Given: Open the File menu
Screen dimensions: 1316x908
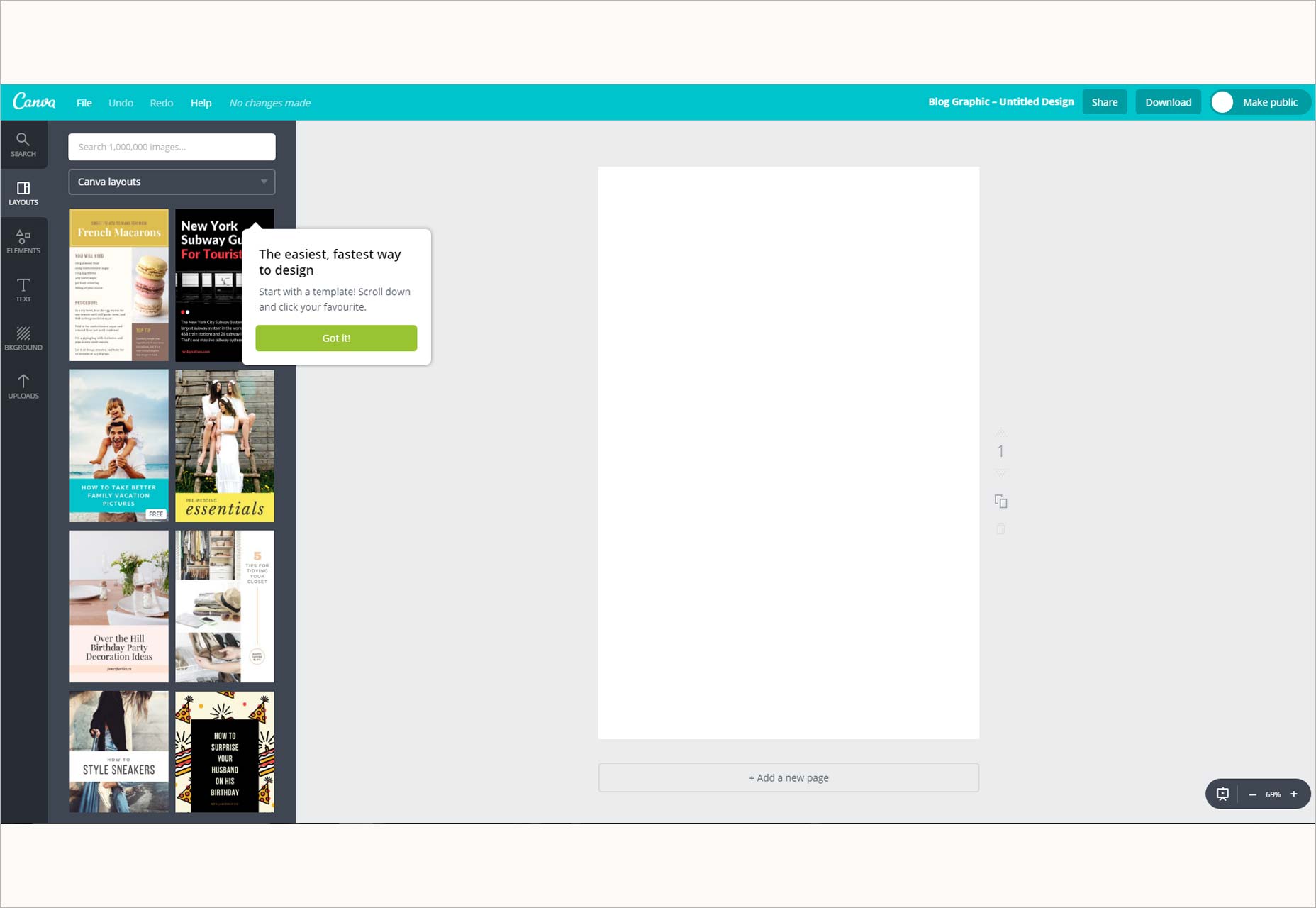Looking at the screenshot, I should point(84,103).
